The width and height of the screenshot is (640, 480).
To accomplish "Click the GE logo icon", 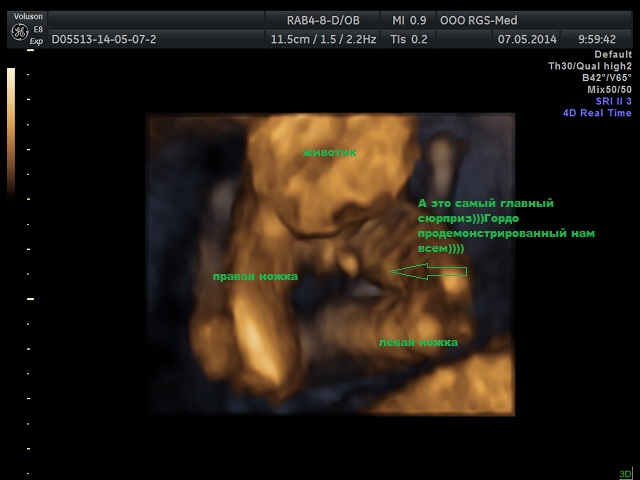I will pos(19,33).
